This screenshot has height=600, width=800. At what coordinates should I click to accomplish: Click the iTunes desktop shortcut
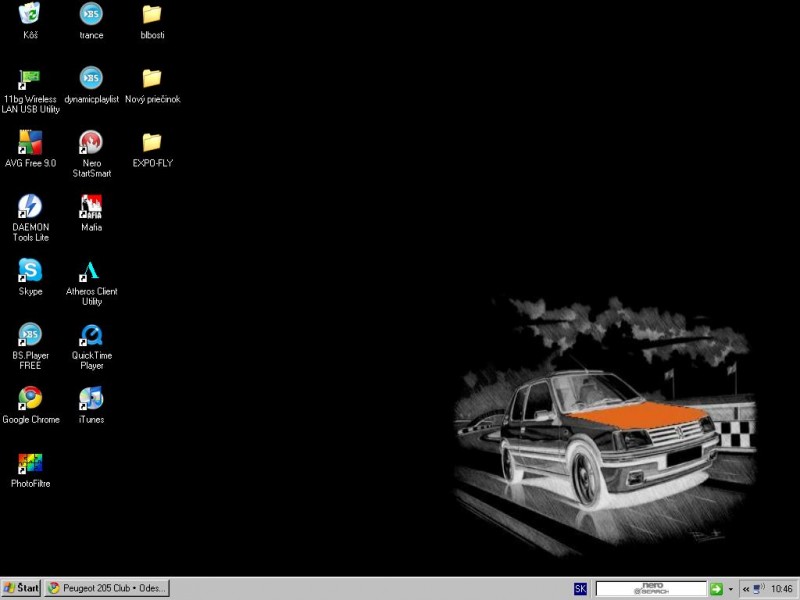tap(91, 398)
